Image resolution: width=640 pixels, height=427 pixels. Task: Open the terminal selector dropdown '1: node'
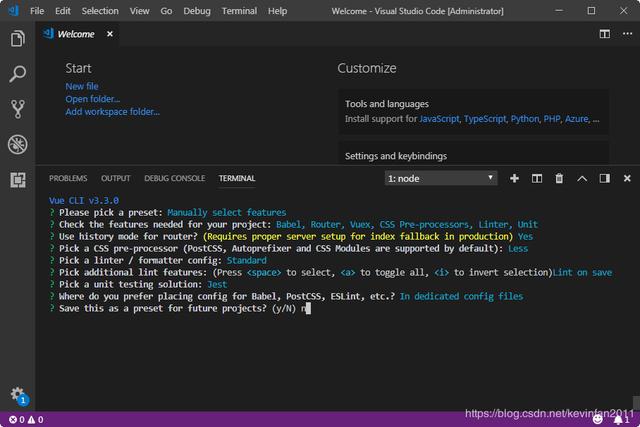tap(441, 178)
